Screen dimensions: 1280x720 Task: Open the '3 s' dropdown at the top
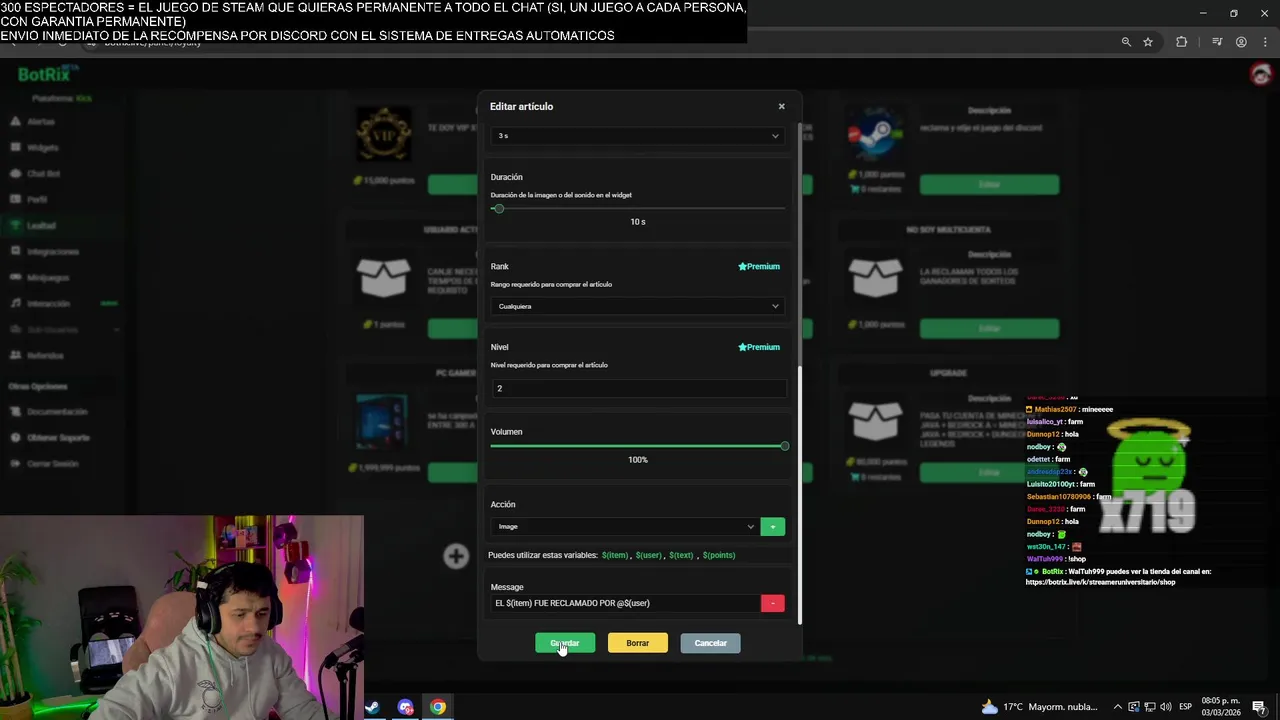point(637,136)
